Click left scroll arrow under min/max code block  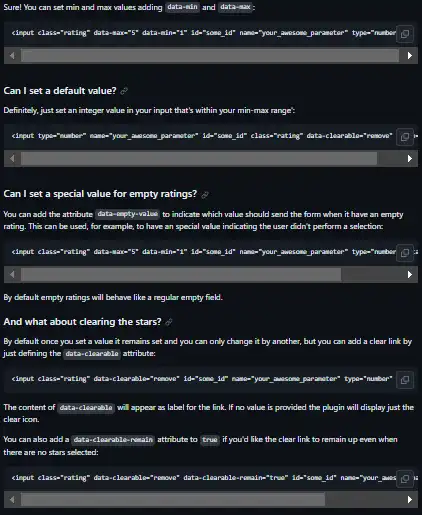12,56
